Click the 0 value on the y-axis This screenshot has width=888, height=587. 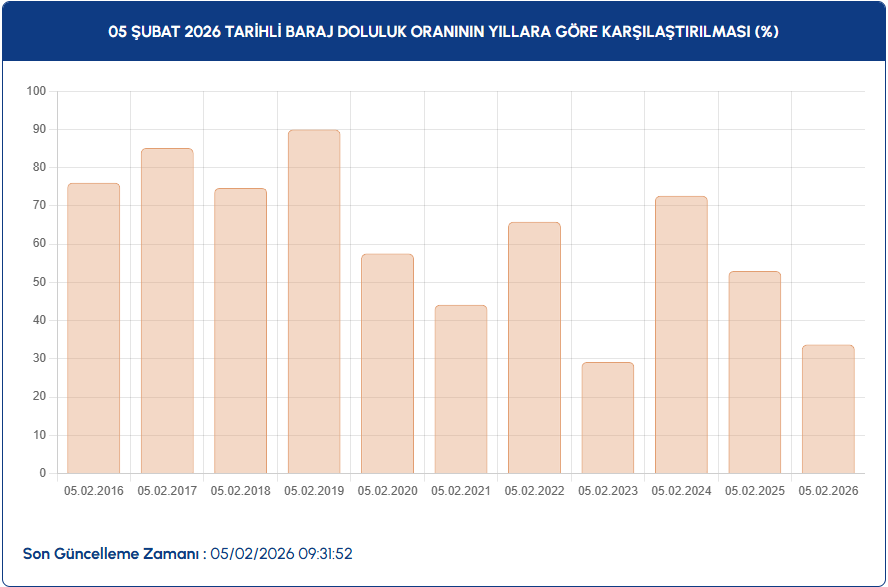[43, 473]
